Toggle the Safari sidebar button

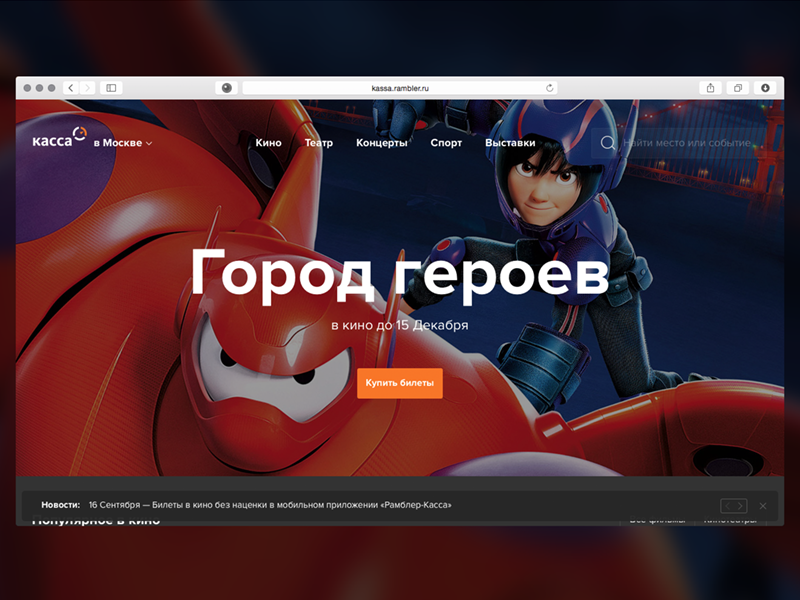pos(111,88)
